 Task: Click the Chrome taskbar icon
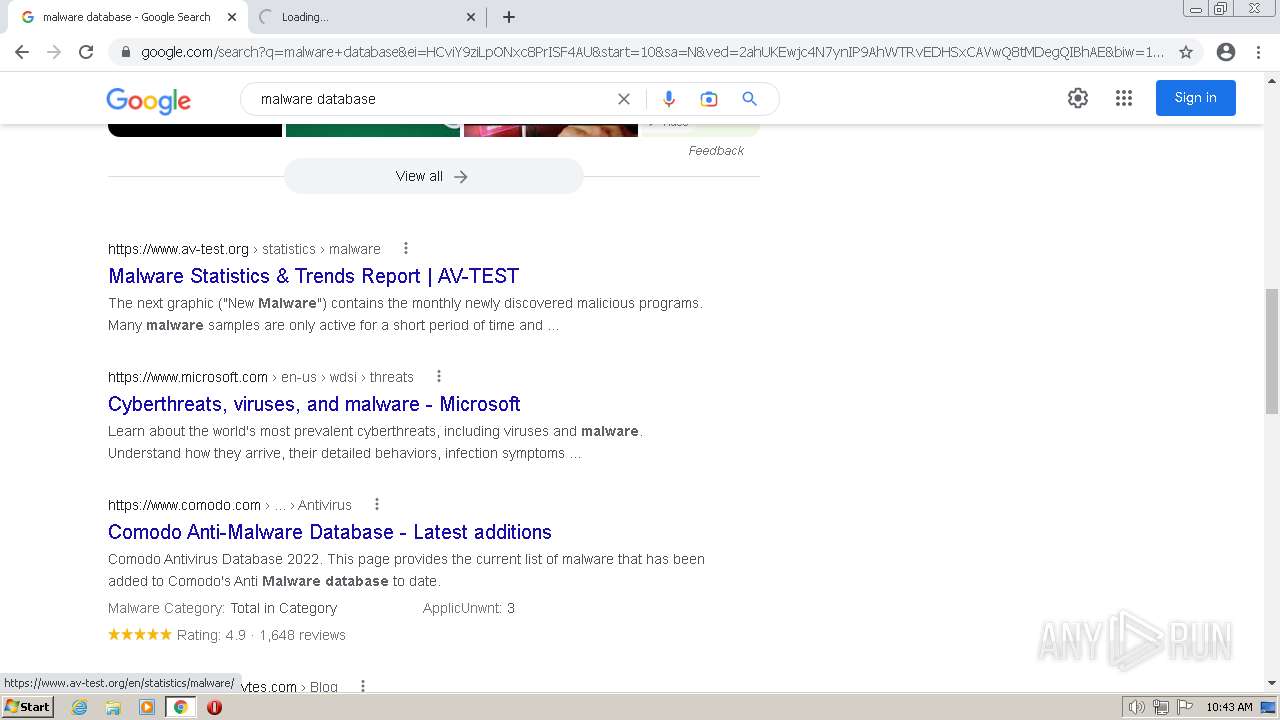(x=181, y=707)
